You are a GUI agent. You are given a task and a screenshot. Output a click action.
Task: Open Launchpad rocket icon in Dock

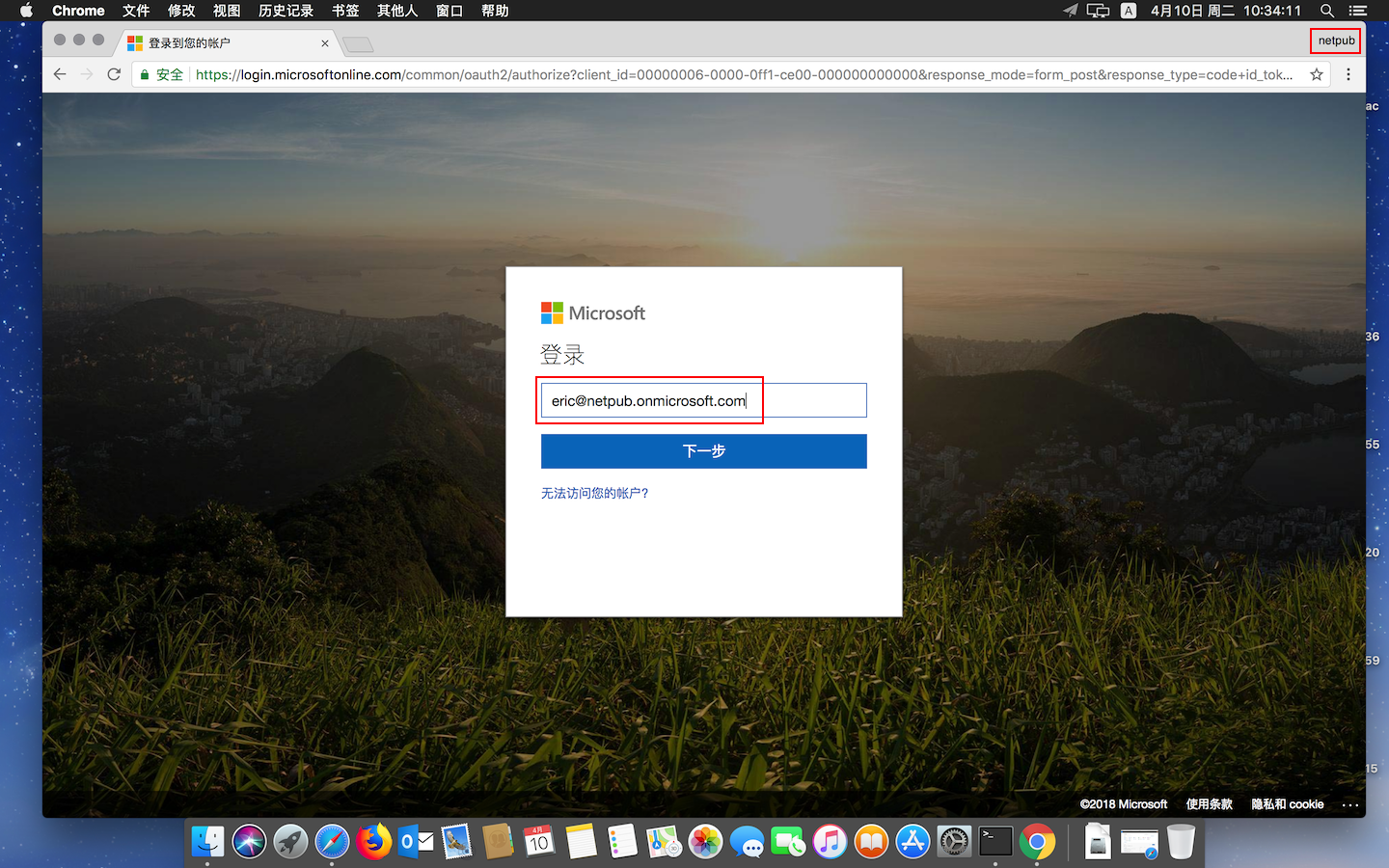[x=290, y=842]
